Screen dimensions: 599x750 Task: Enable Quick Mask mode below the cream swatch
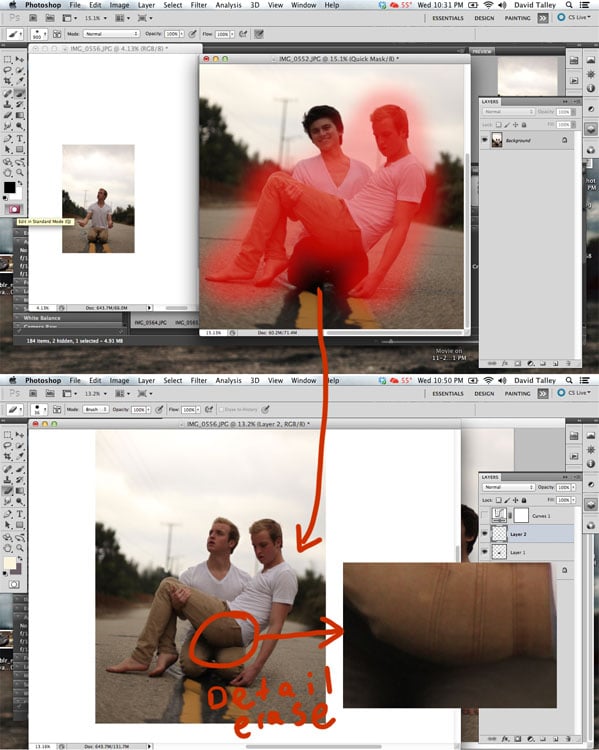pos(14,584)
